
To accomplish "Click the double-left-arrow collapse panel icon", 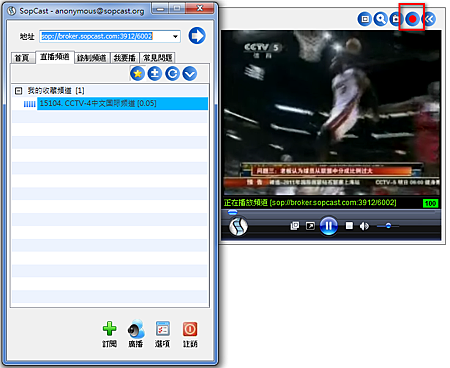I will click(429, 19).
